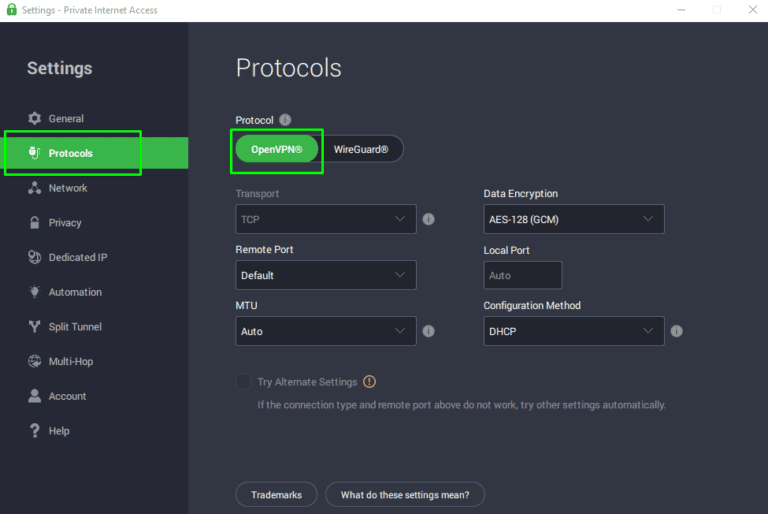Expand the Remote Port dropdown
The width and height of the screenshot is (768, 514).
325,275
